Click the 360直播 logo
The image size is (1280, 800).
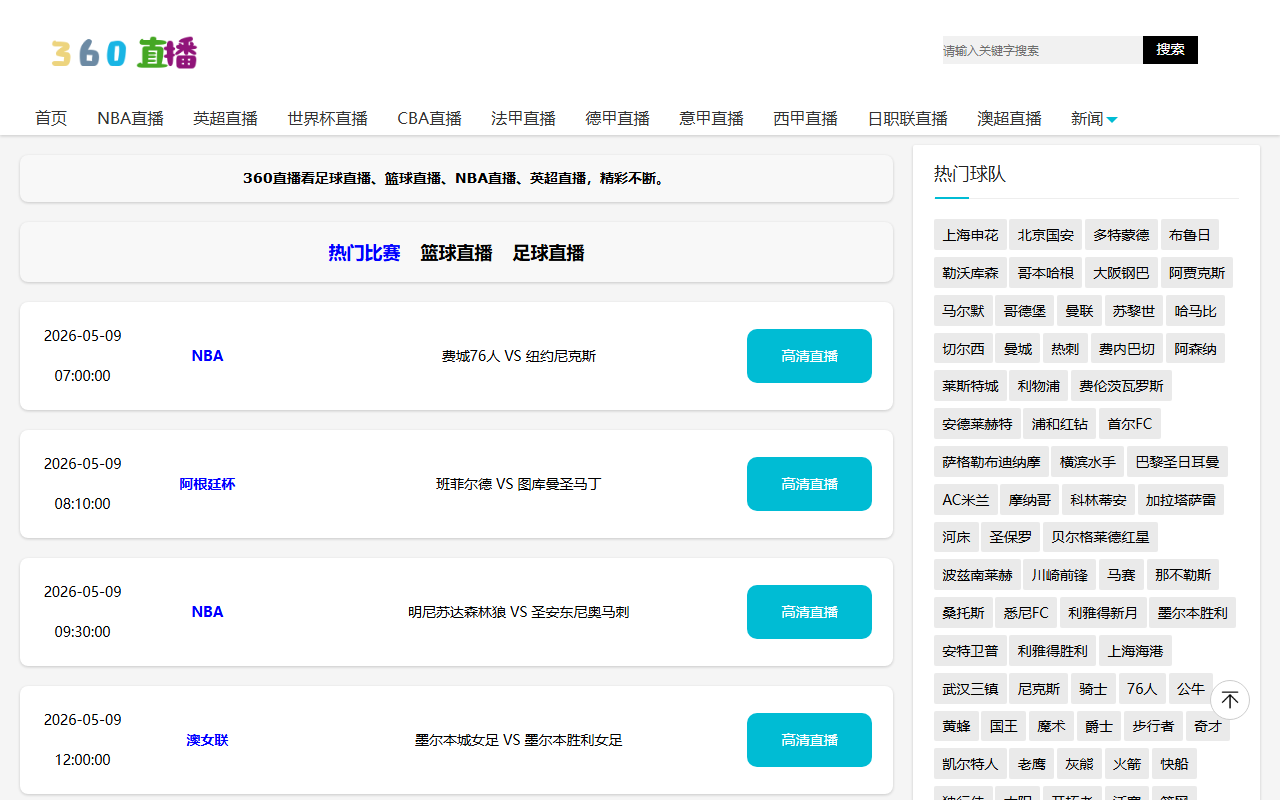[125, 53]
